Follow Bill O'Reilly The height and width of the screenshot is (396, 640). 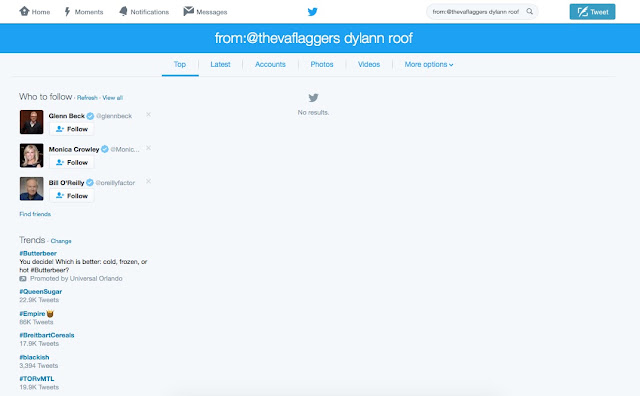click(x=72, y=196)
